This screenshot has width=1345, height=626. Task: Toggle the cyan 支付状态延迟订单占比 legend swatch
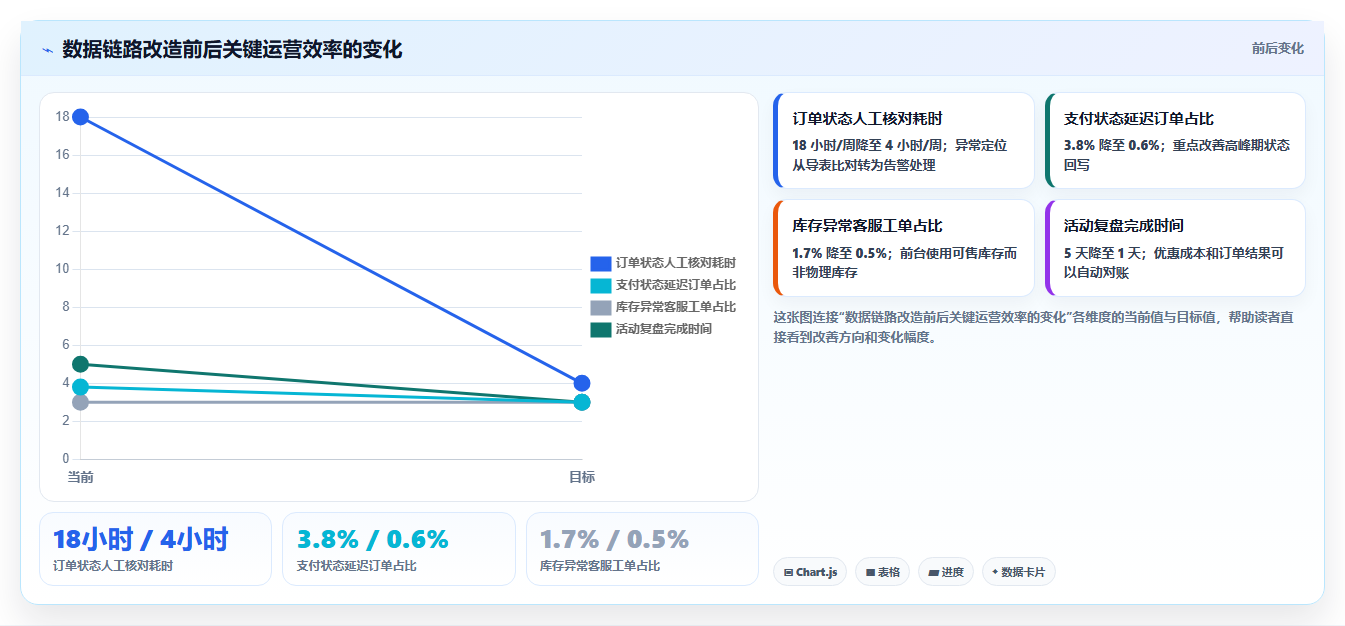pos(600,285)
